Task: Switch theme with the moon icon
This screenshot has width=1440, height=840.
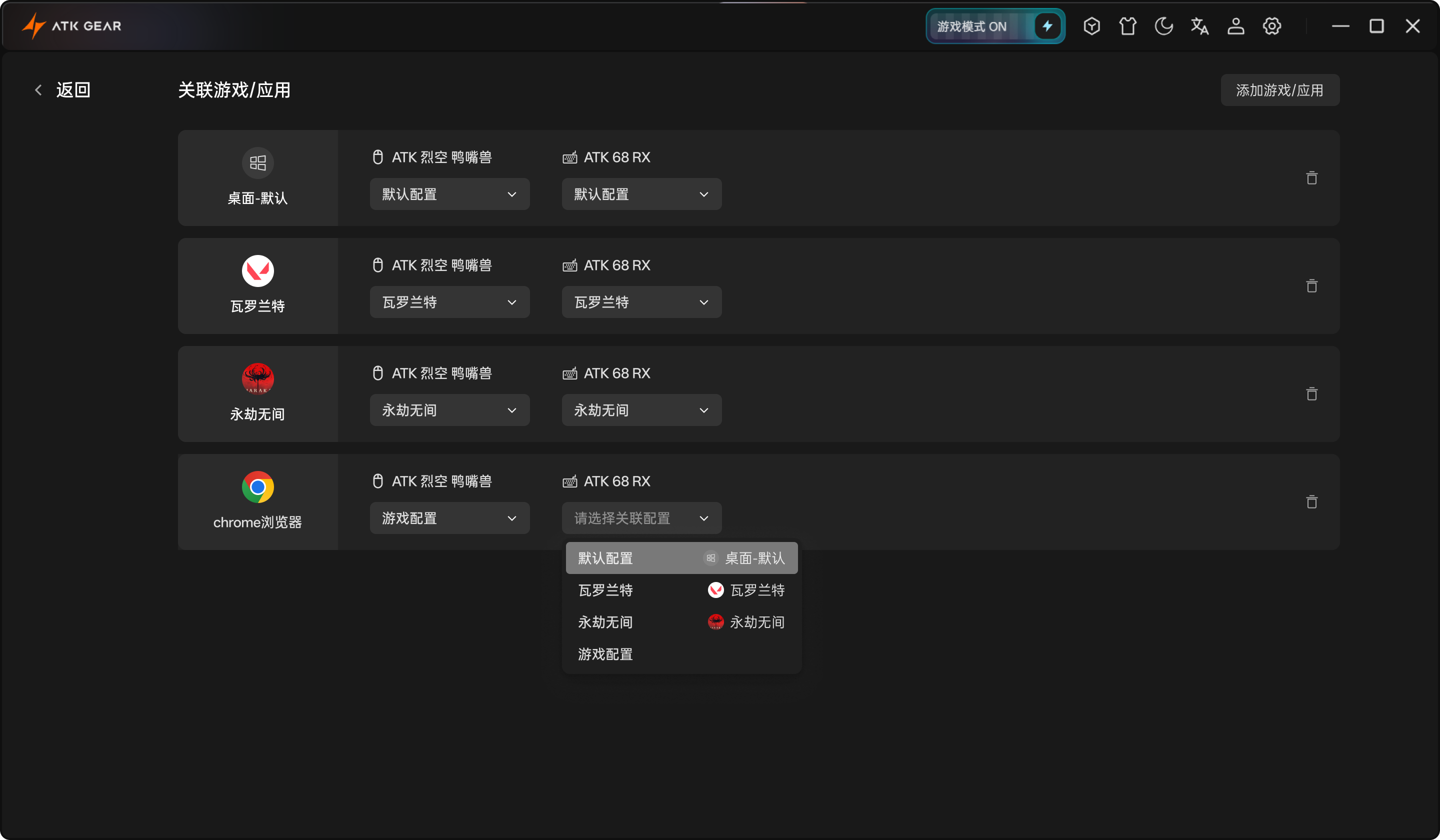Action: (1163, 26)
